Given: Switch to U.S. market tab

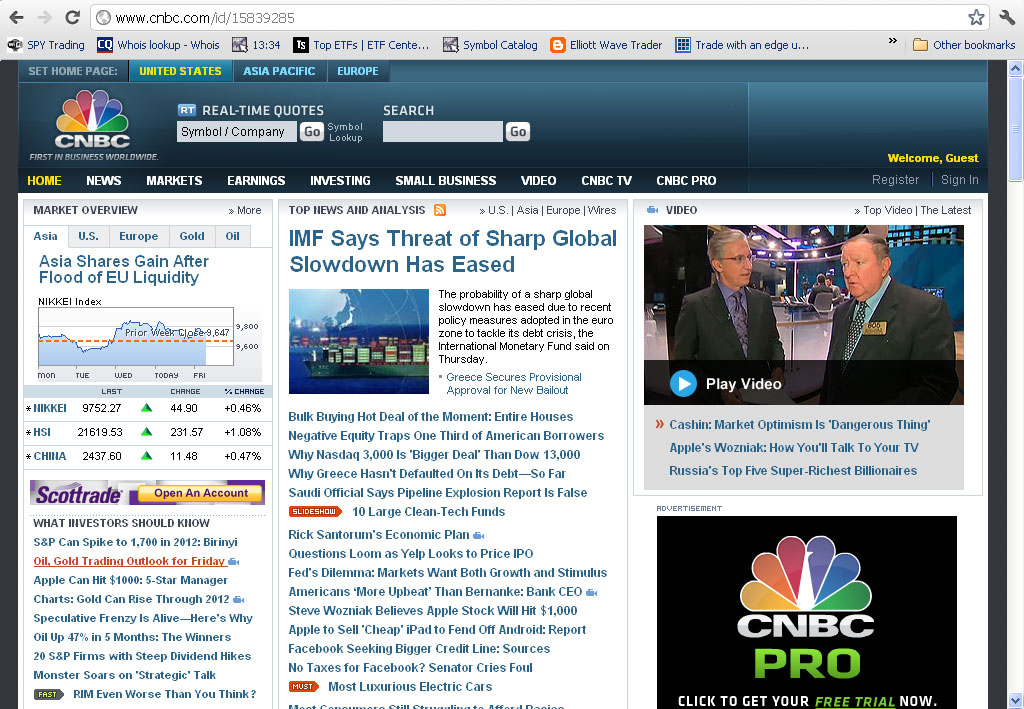Looking at the screenshot, I should [x=88, y=236].
